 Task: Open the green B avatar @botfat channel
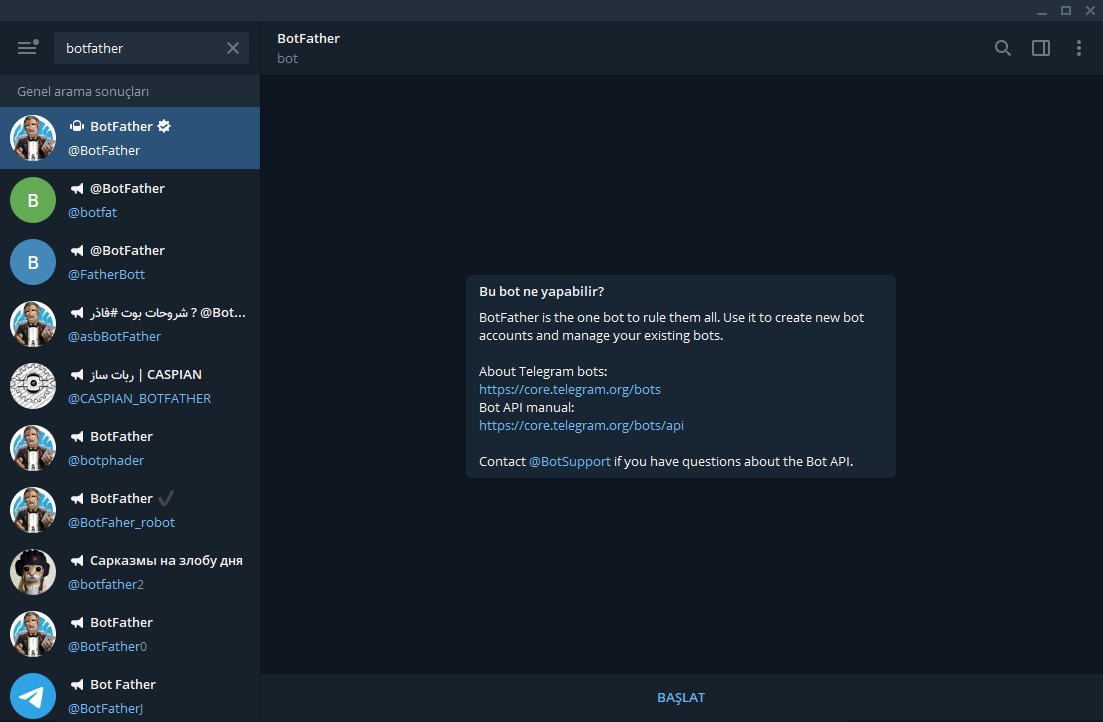(33, 200)
